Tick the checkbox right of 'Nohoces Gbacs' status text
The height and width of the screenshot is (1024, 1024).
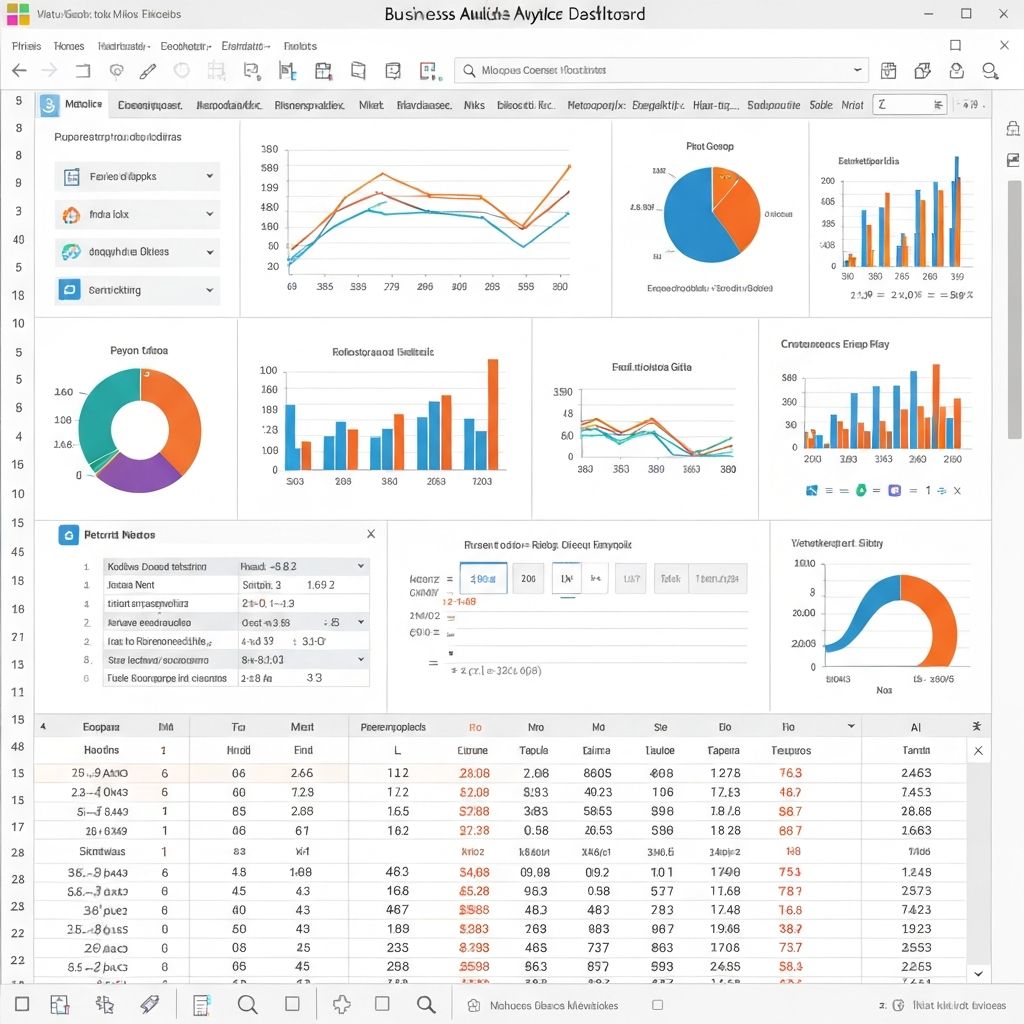click(x=657, y=1005)
